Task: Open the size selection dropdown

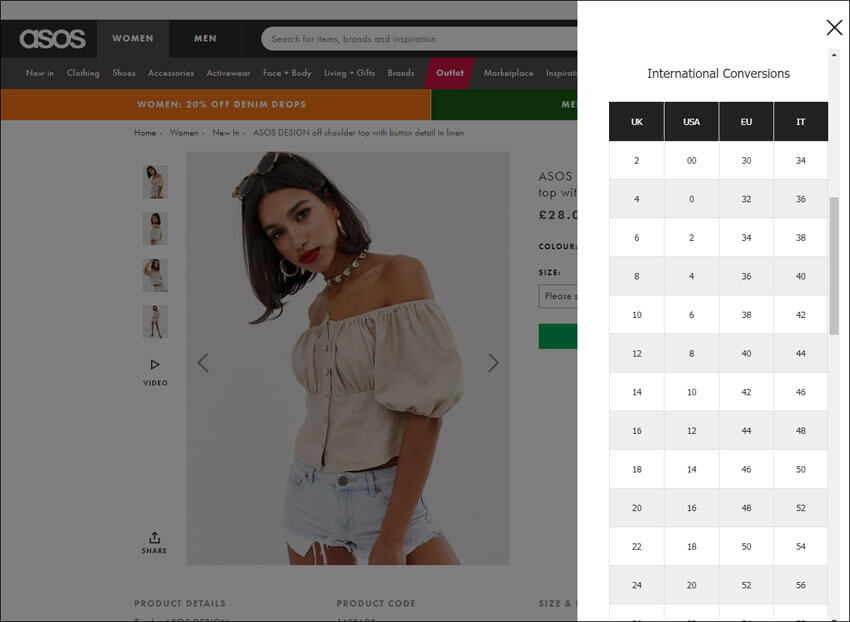Action: point(558,296)
